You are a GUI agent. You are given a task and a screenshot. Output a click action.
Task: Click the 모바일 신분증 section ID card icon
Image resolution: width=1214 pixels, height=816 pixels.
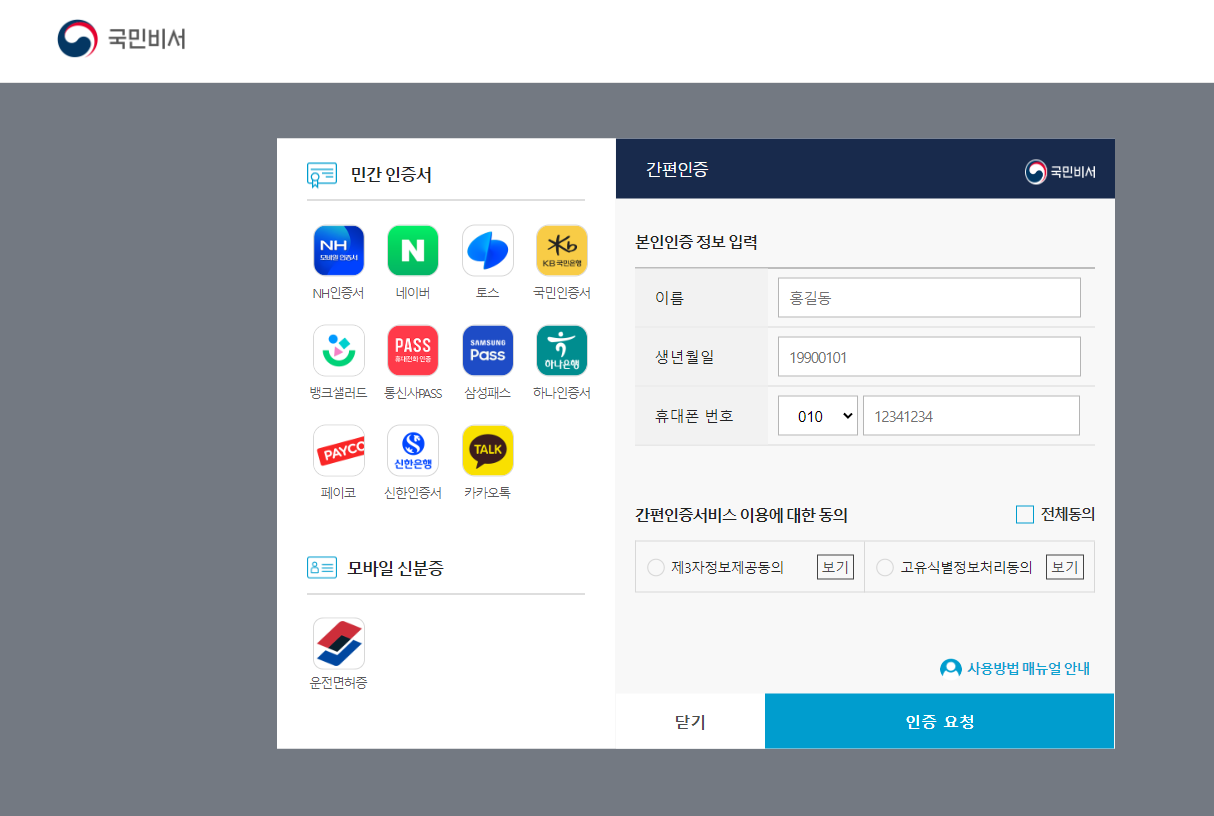point(321,568)
